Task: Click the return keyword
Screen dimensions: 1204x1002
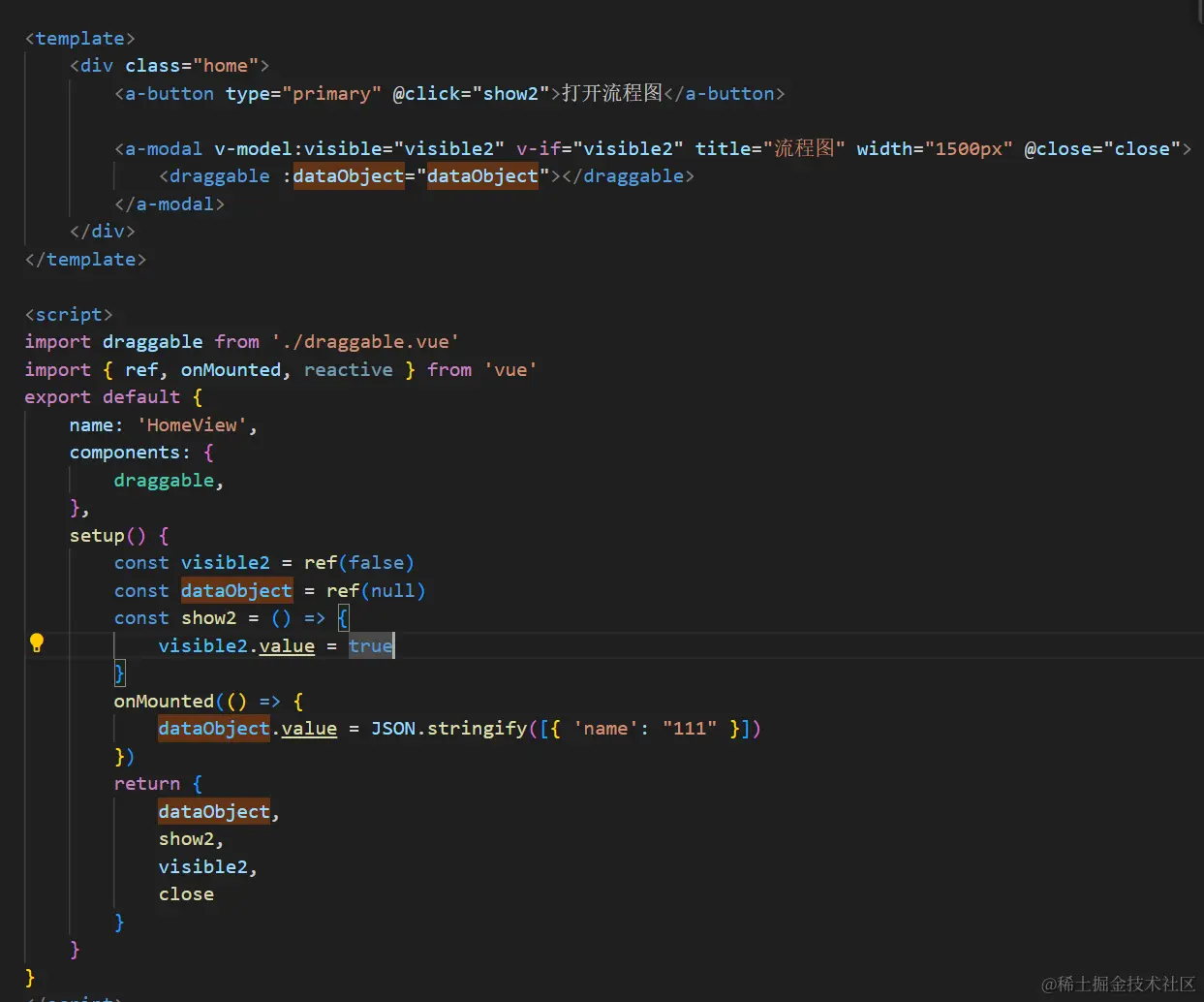Action: tap(147, 784)
